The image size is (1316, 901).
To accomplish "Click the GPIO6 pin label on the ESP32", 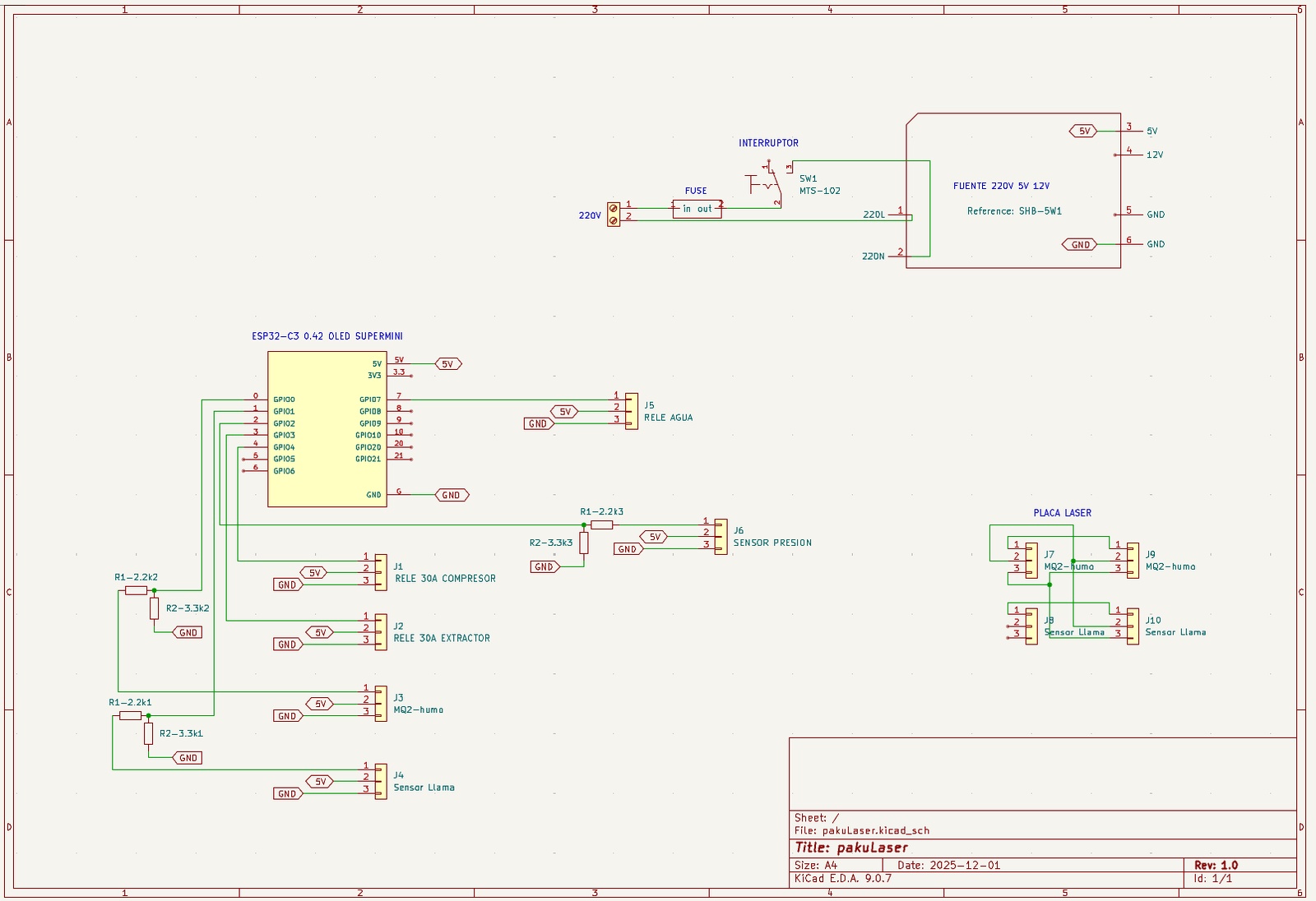I will 285,471.
